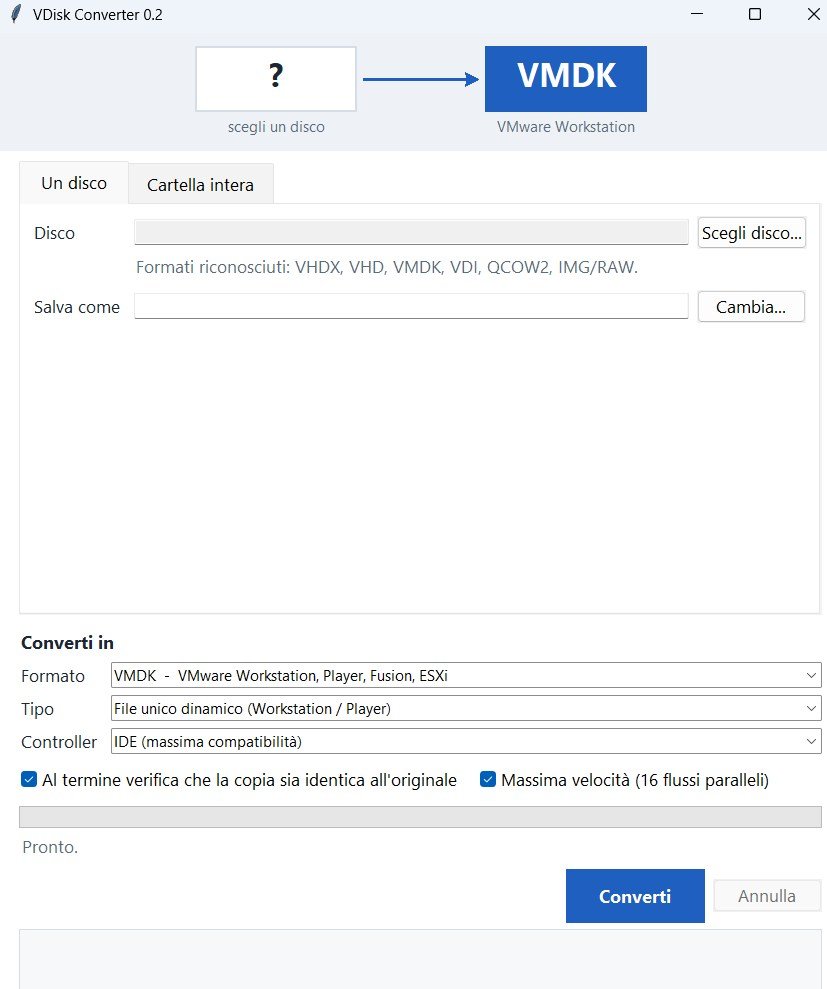The width and height of the screenshot is (827, 989).
Task: Close the VDisk Converter window
Action: (x=814, y=14)
